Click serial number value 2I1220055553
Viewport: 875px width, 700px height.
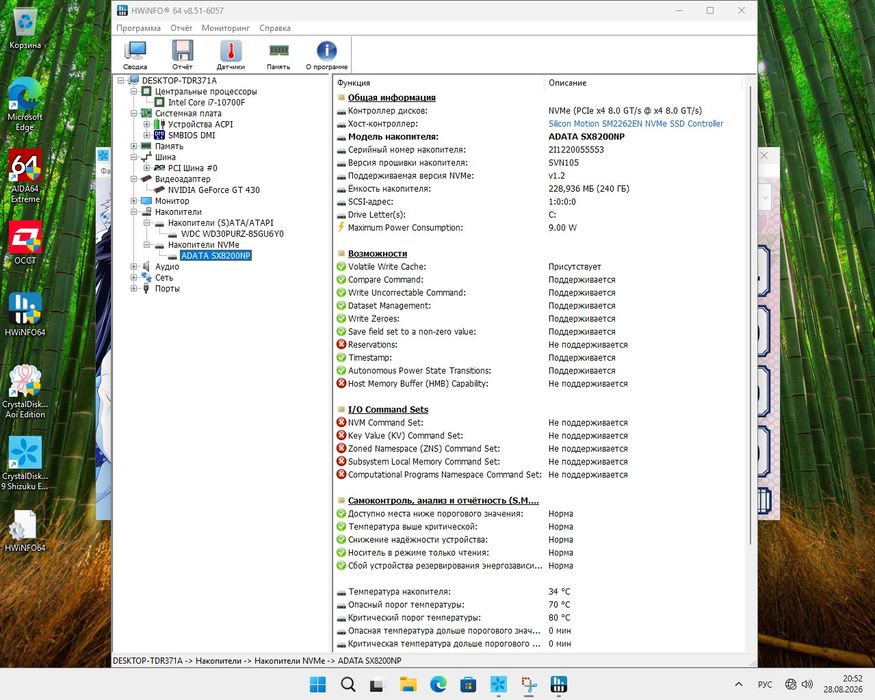point(576,150)
